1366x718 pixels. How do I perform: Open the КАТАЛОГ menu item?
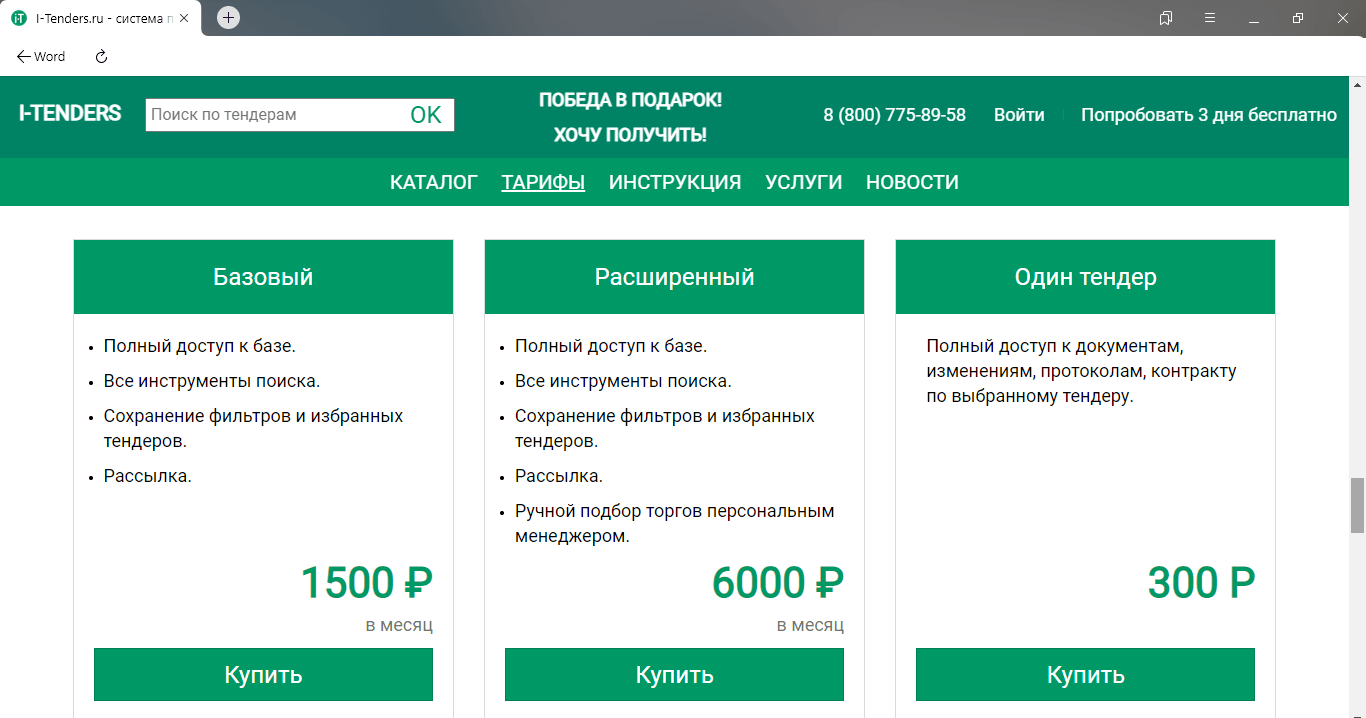click(x=434, y=182)
